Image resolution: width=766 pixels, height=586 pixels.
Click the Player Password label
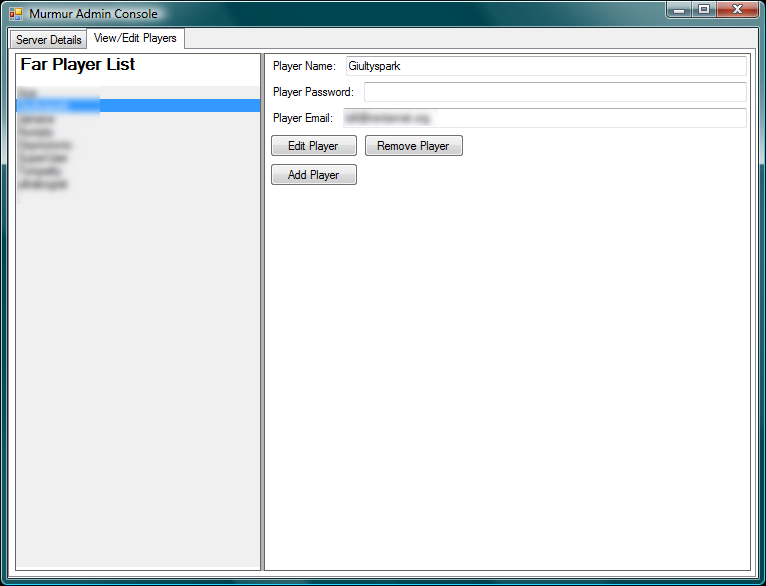point(313,92)
